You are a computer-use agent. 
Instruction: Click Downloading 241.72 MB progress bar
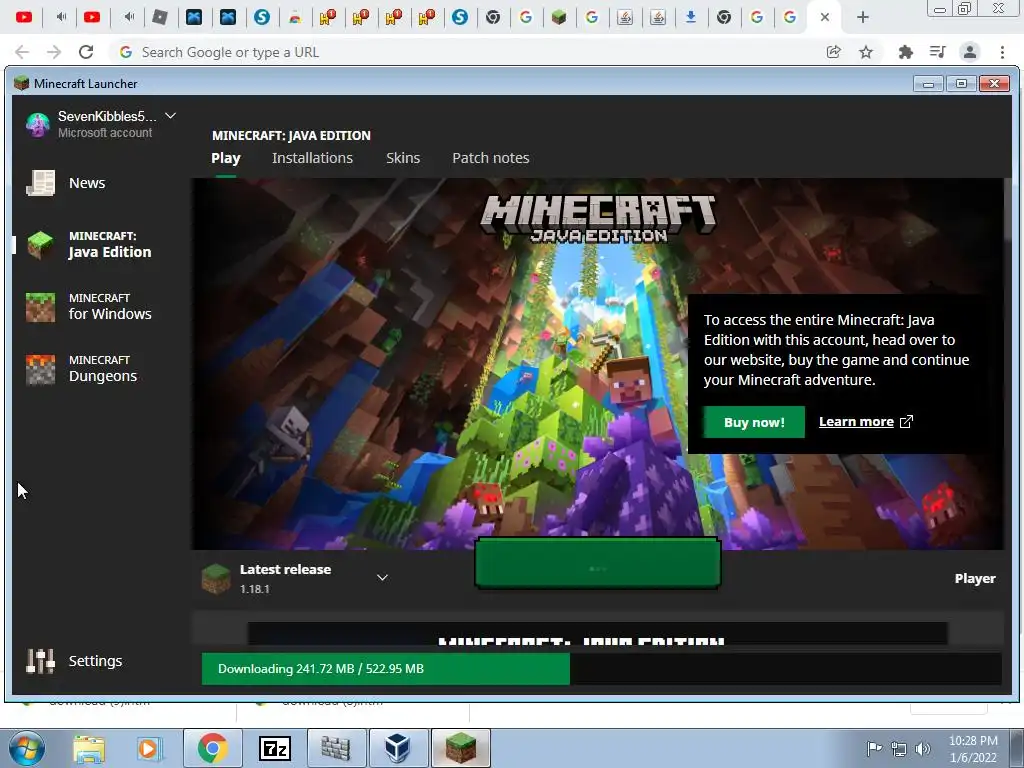601,669
